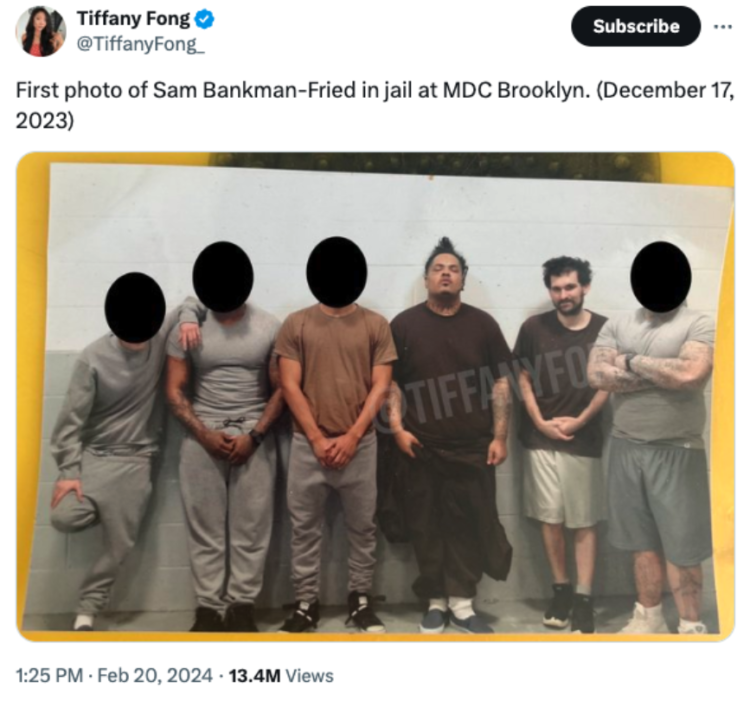This screenshot has width=750, height=701.
Task: Click the black oval on the rightmost person
Action: click(x=661, y=277)
